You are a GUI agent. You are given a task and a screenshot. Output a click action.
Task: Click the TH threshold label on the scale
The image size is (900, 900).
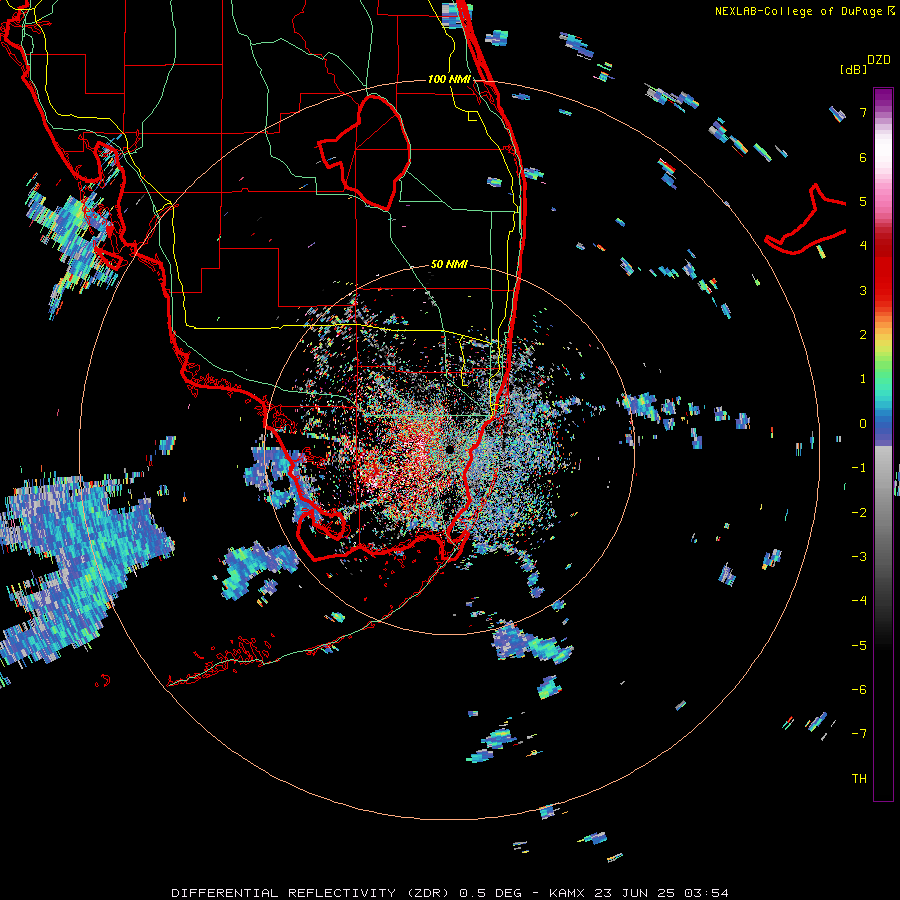click(x=859, y=779)
